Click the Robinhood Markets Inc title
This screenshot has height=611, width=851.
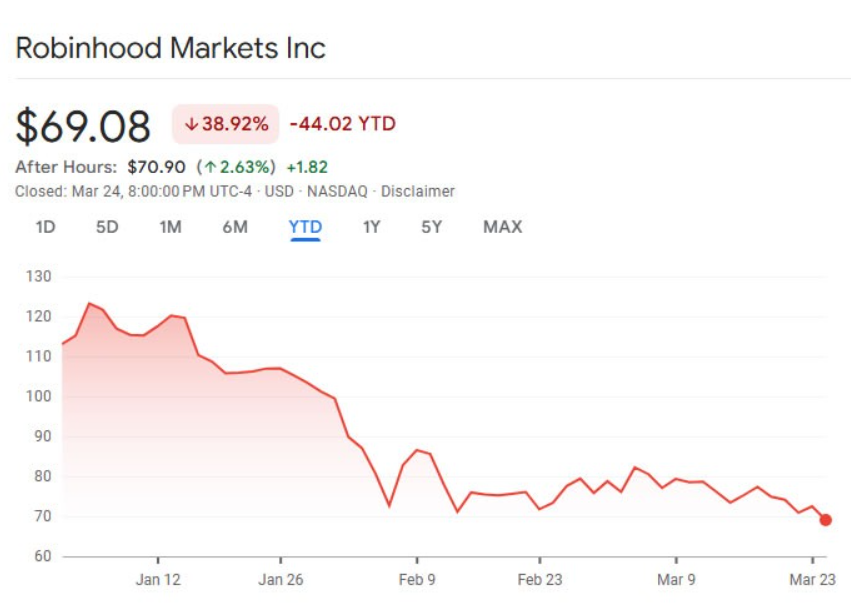click(170, 48)
